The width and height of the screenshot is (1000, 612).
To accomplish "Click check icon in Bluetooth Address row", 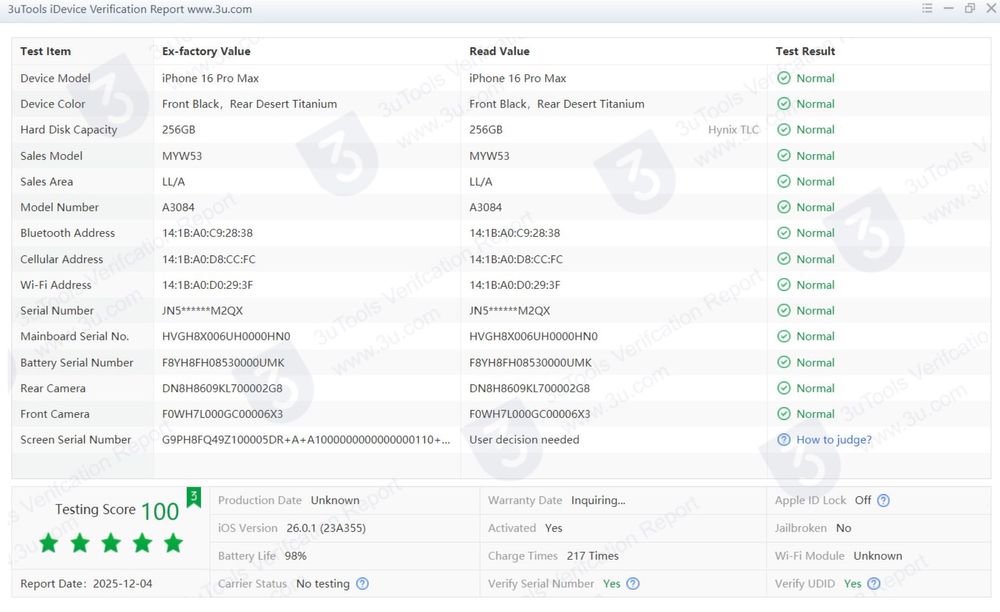I will 784,233.
